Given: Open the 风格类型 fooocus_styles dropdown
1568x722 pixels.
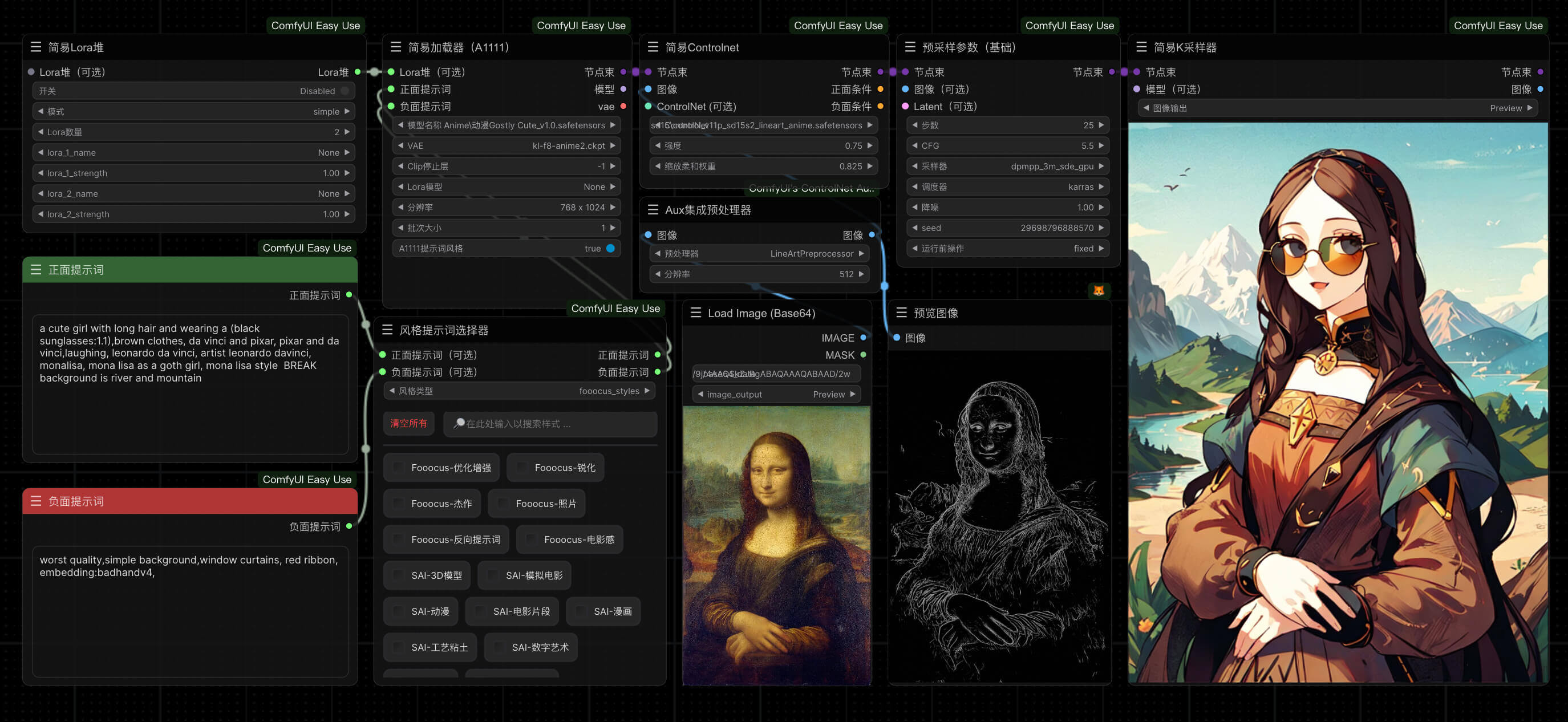Looking at the screenshot, I should click(518, 391).
